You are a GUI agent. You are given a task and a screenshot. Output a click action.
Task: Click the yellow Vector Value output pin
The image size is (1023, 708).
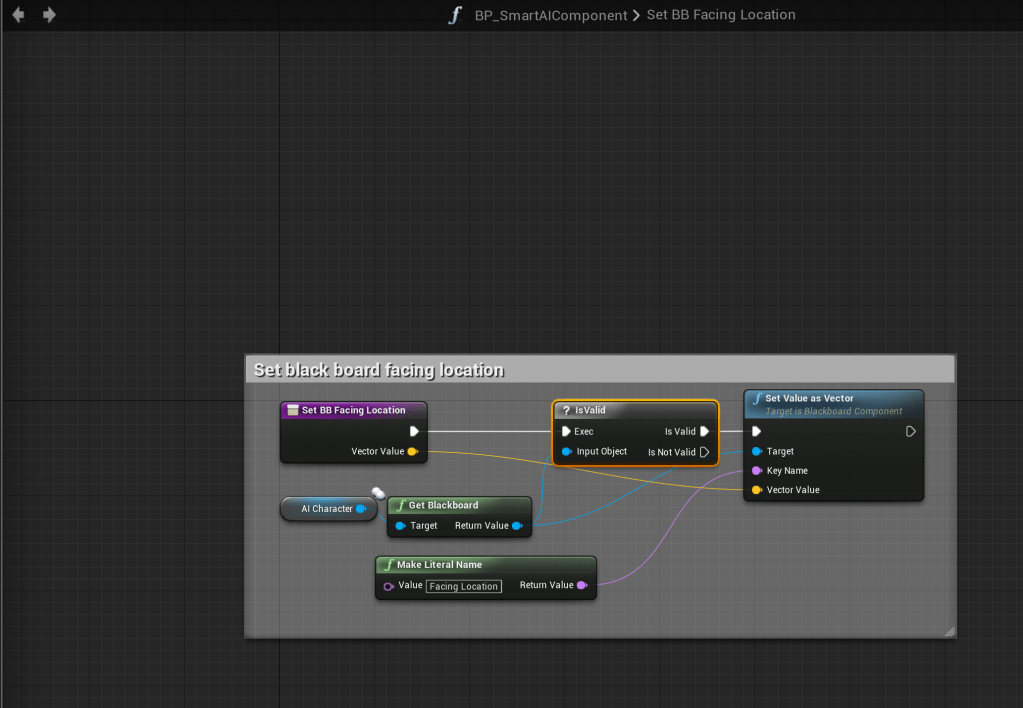[412, 452]
